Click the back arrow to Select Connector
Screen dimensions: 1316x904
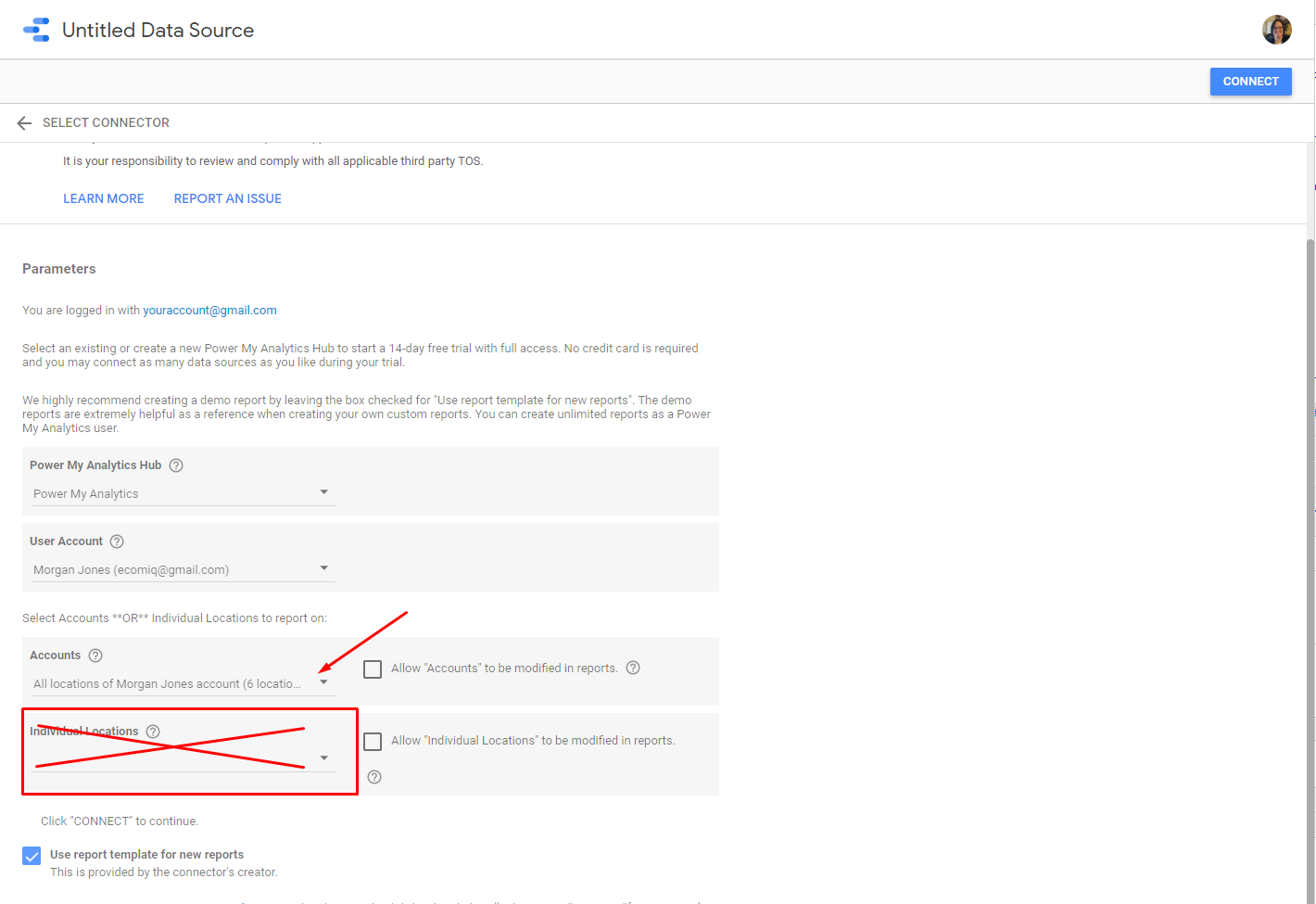click(25, 122)
